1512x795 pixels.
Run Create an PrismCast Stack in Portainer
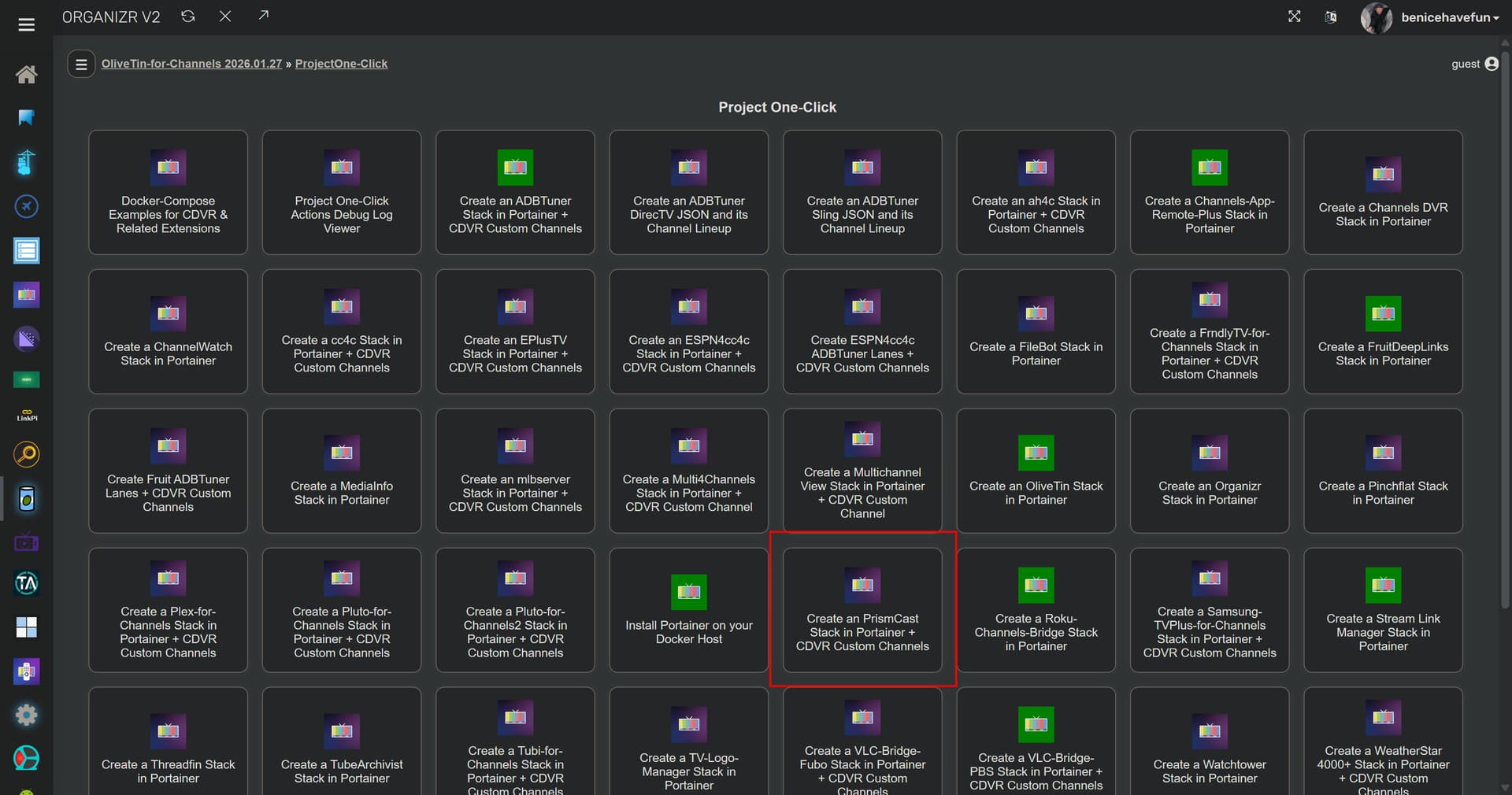tap(862, 610)
